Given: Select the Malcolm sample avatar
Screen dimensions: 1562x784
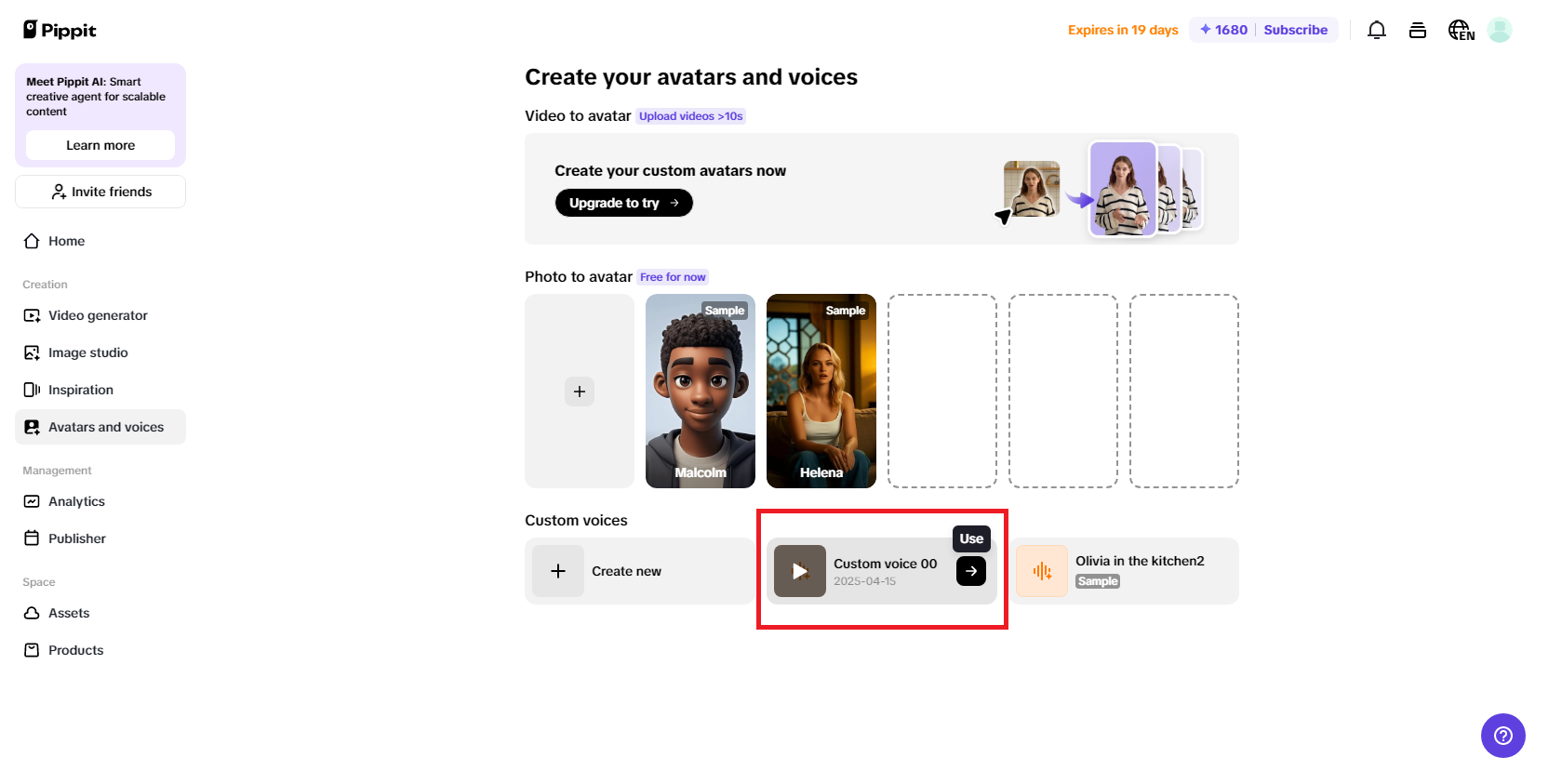Looking at the screenshot, I should 701,392.
